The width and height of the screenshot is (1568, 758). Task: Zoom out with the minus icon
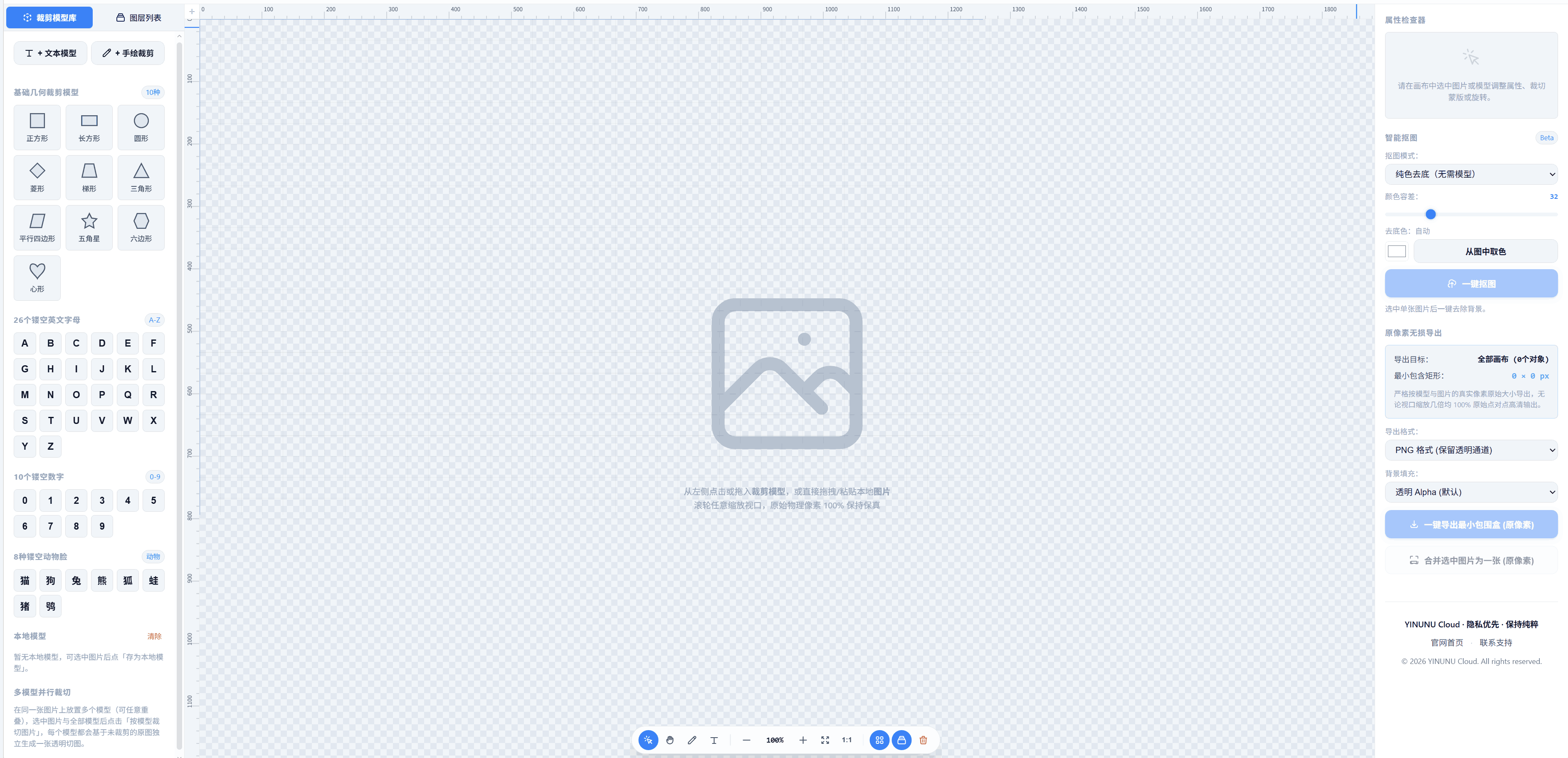(746, 740)
